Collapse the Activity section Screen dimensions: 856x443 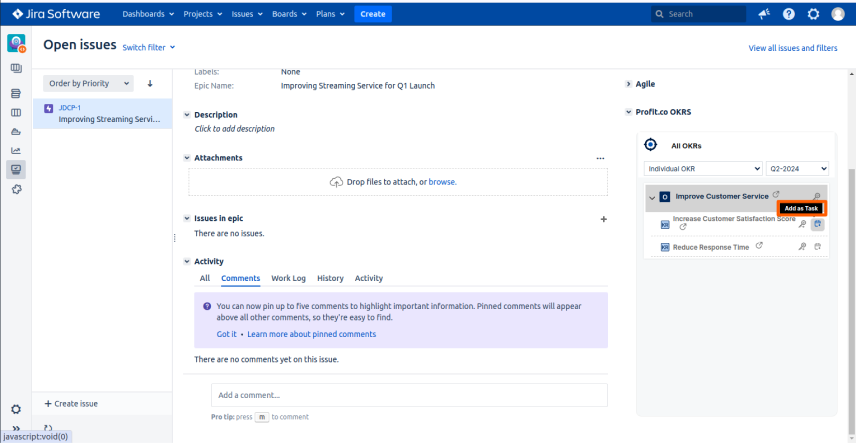[x=187, y=262]
